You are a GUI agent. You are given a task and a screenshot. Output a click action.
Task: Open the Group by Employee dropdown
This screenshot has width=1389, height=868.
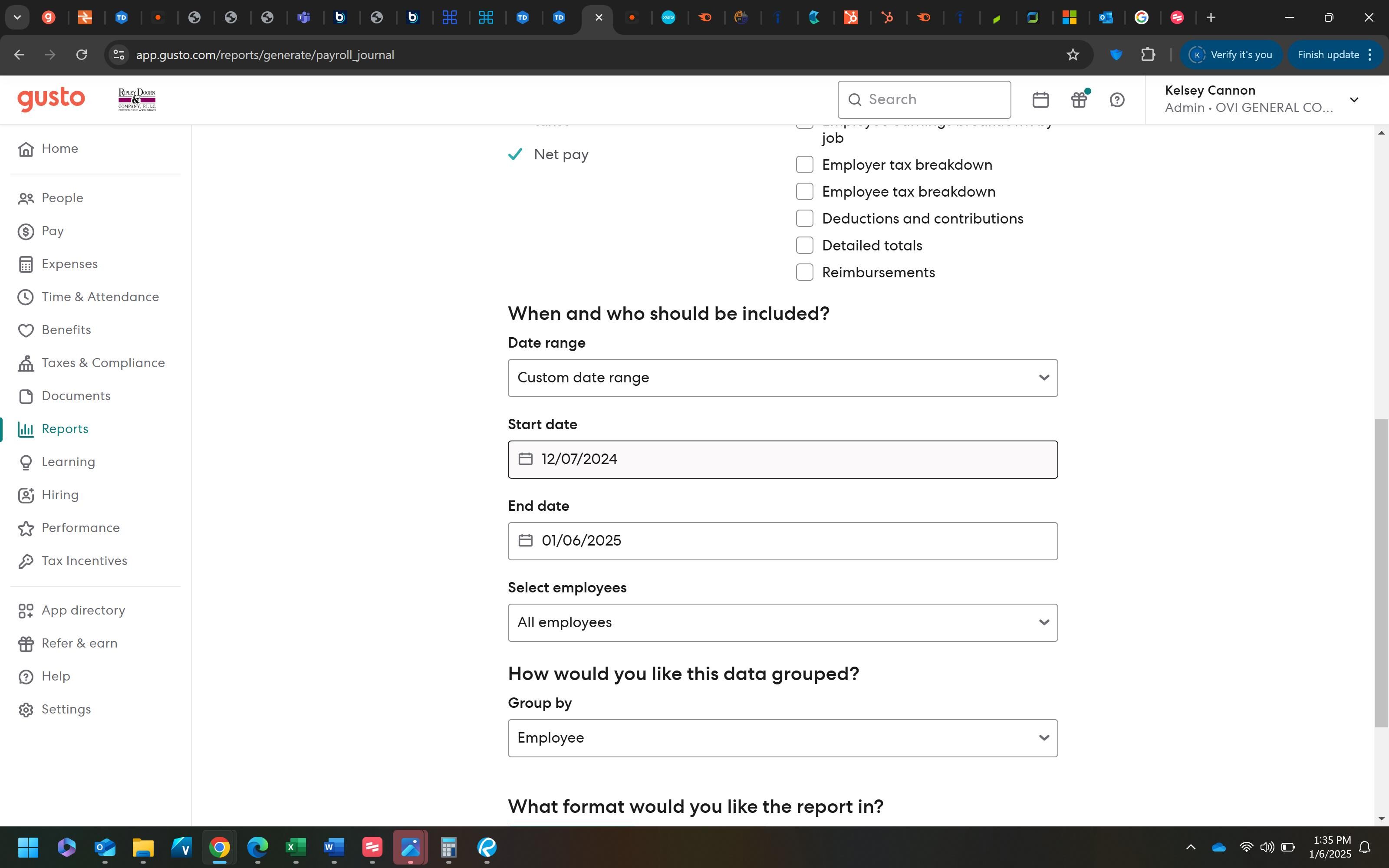[x=782, y=738]
